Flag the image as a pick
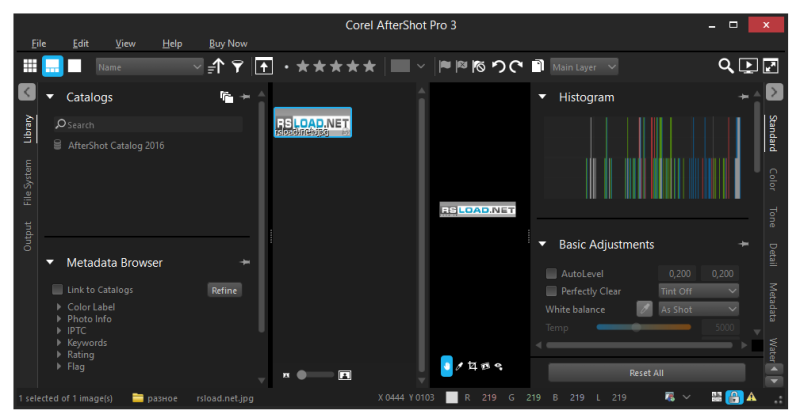This screenshot has height=418, width=800. point(444,66)
